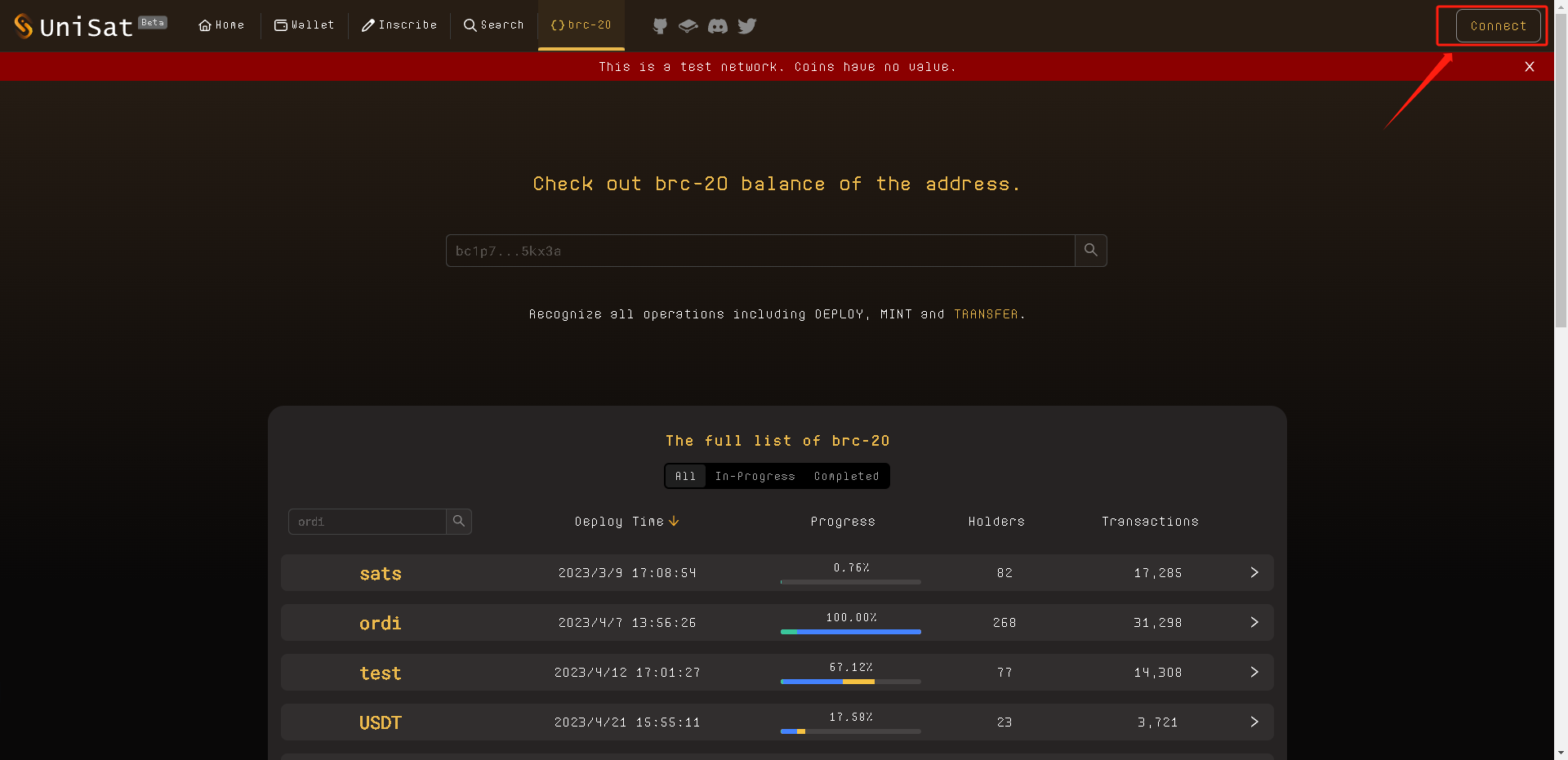The height and width of the screenshot is (760, 1568).
Task: Switch filter to Completed
Action: [846, 476]
